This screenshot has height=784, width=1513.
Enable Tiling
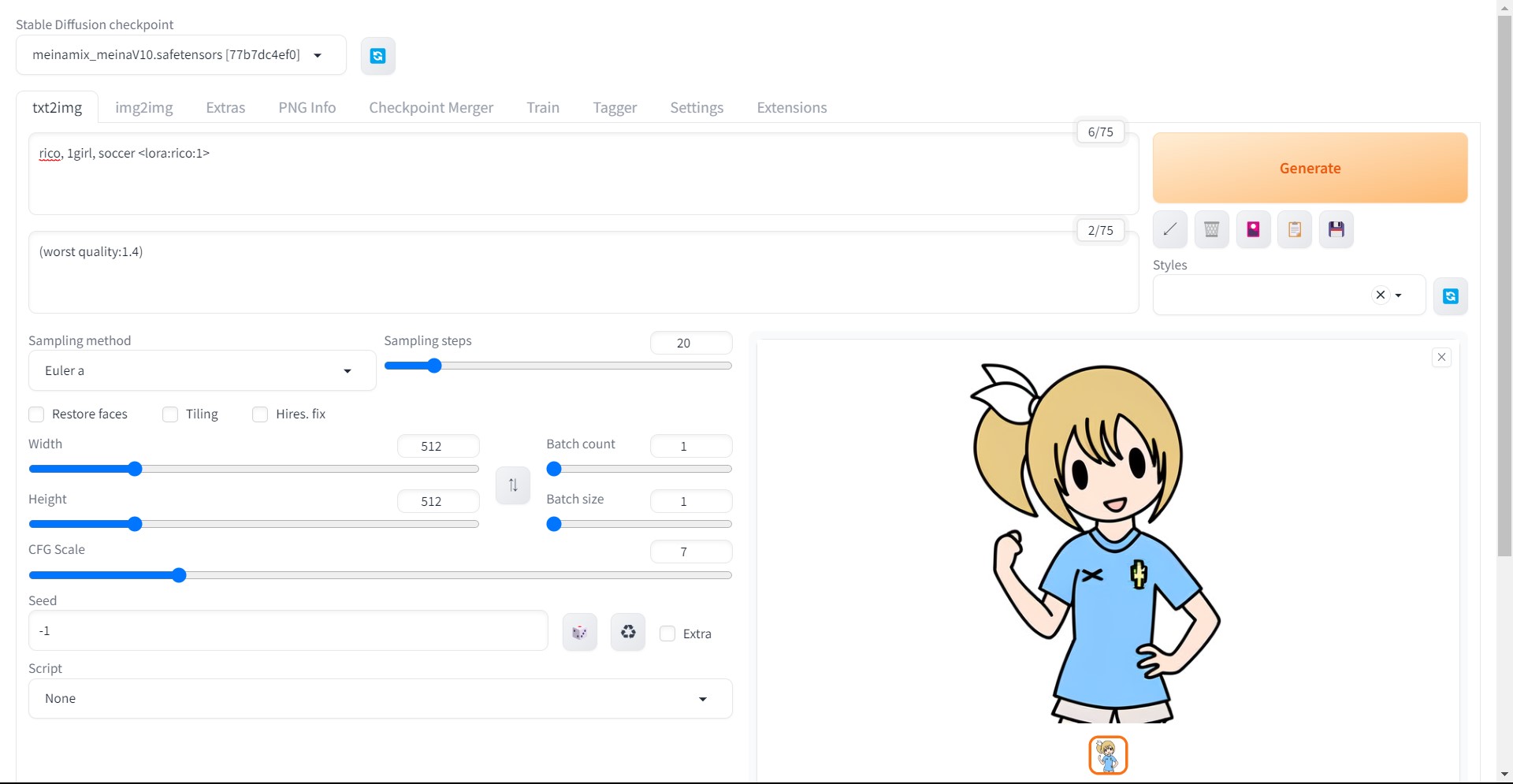pyautogui.click(x=169, y=414)
